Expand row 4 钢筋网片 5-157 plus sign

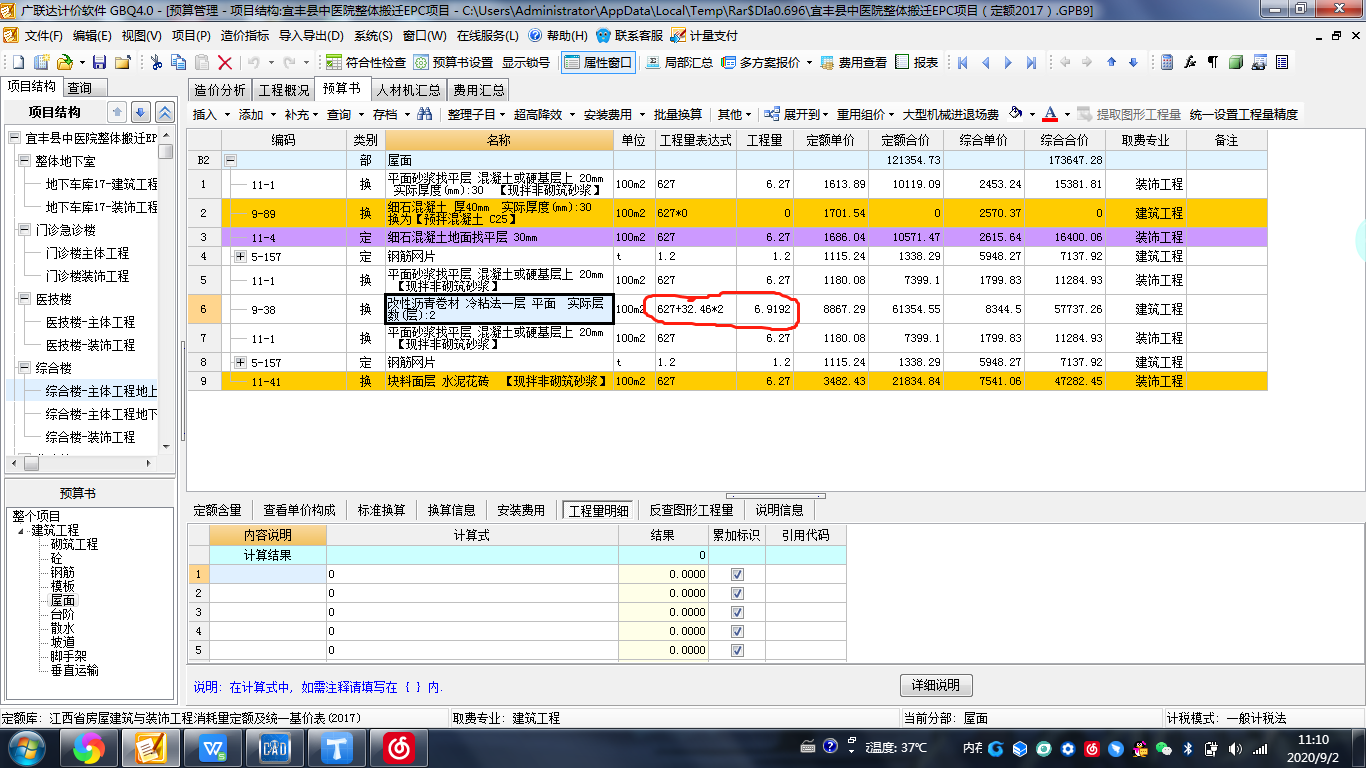pos(240,257)
